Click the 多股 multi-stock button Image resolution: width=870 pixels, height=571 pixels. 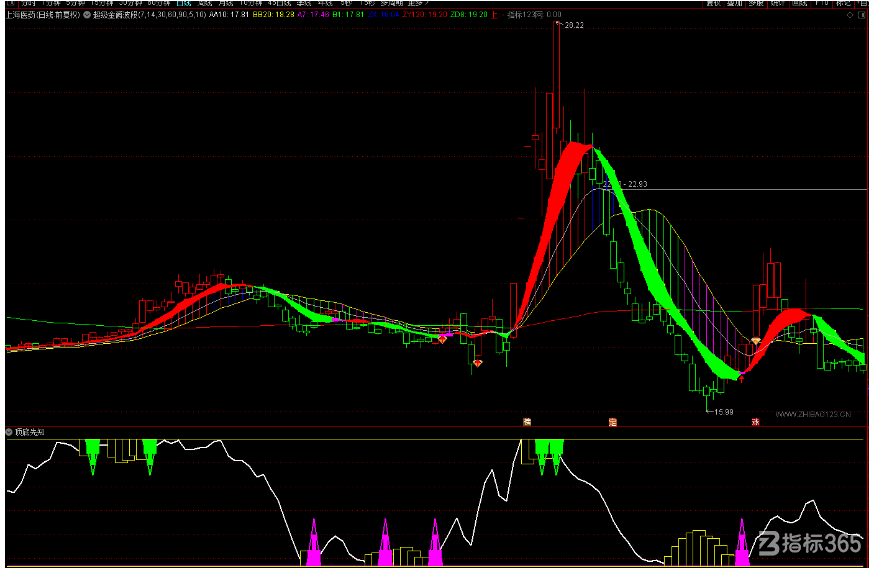tap(756, 3)
